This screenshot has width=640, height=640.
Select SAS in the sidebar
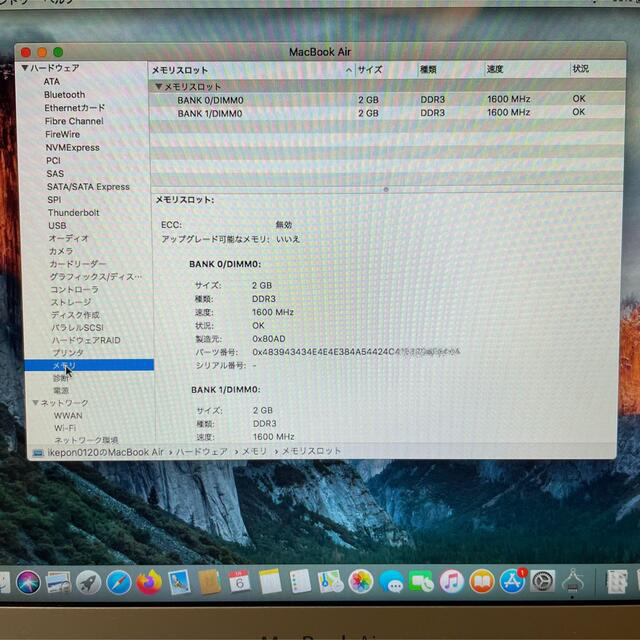click(55, 173)
